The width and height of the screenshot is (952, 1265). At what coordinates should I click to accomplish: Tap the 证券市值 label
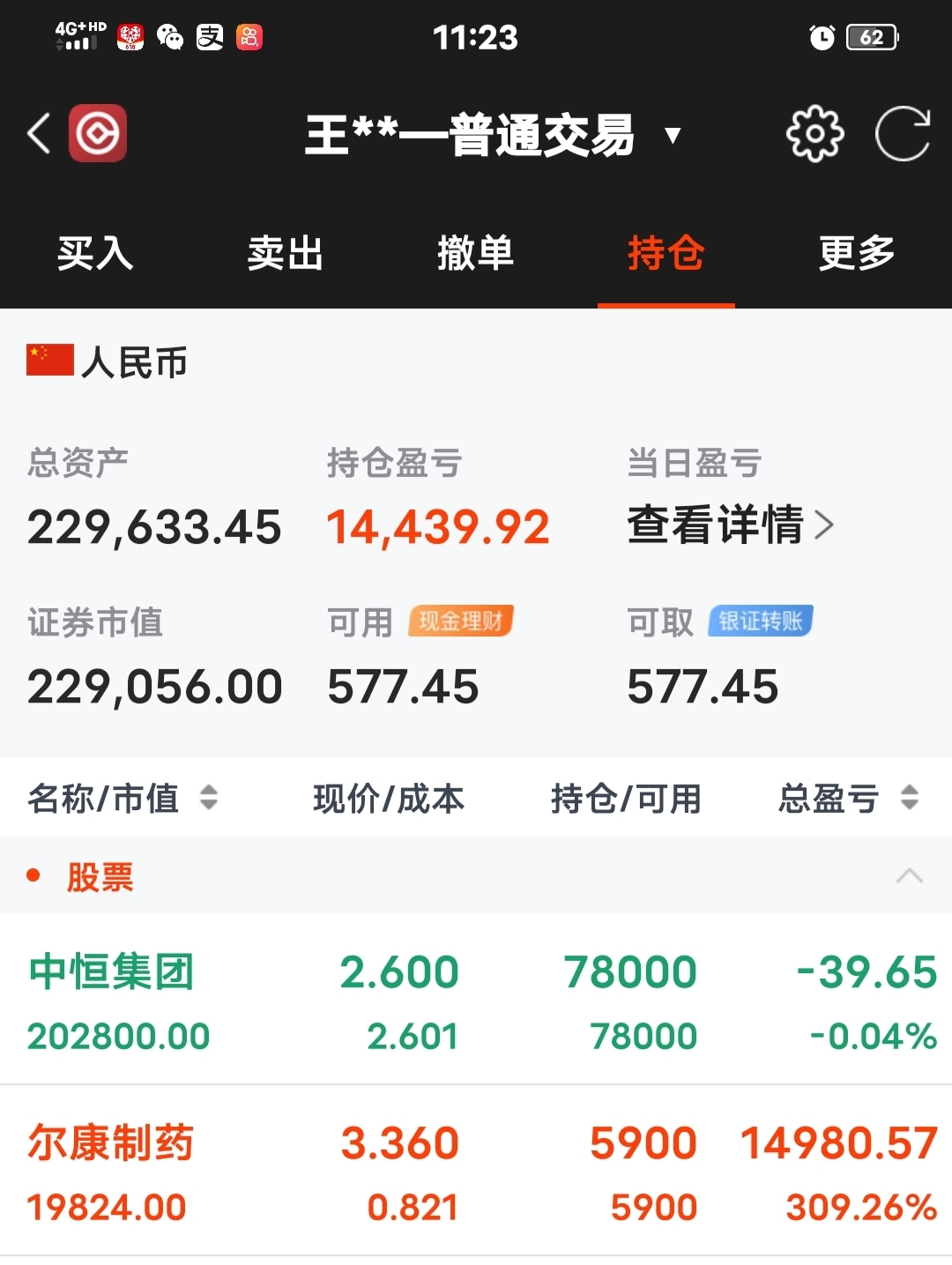pyautogui.click(x=95, y=622)
